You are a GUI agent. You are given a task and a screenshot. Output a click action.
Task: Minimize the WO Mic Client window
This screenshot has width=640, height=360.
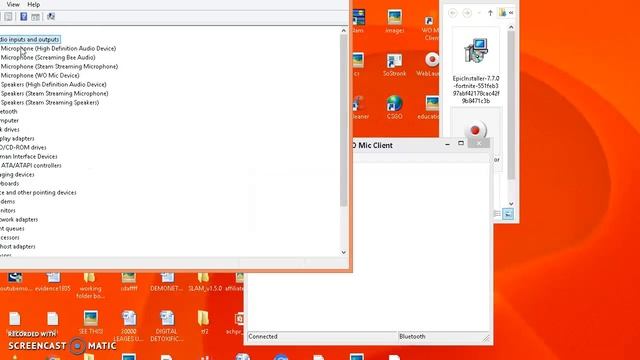[447, 144]
